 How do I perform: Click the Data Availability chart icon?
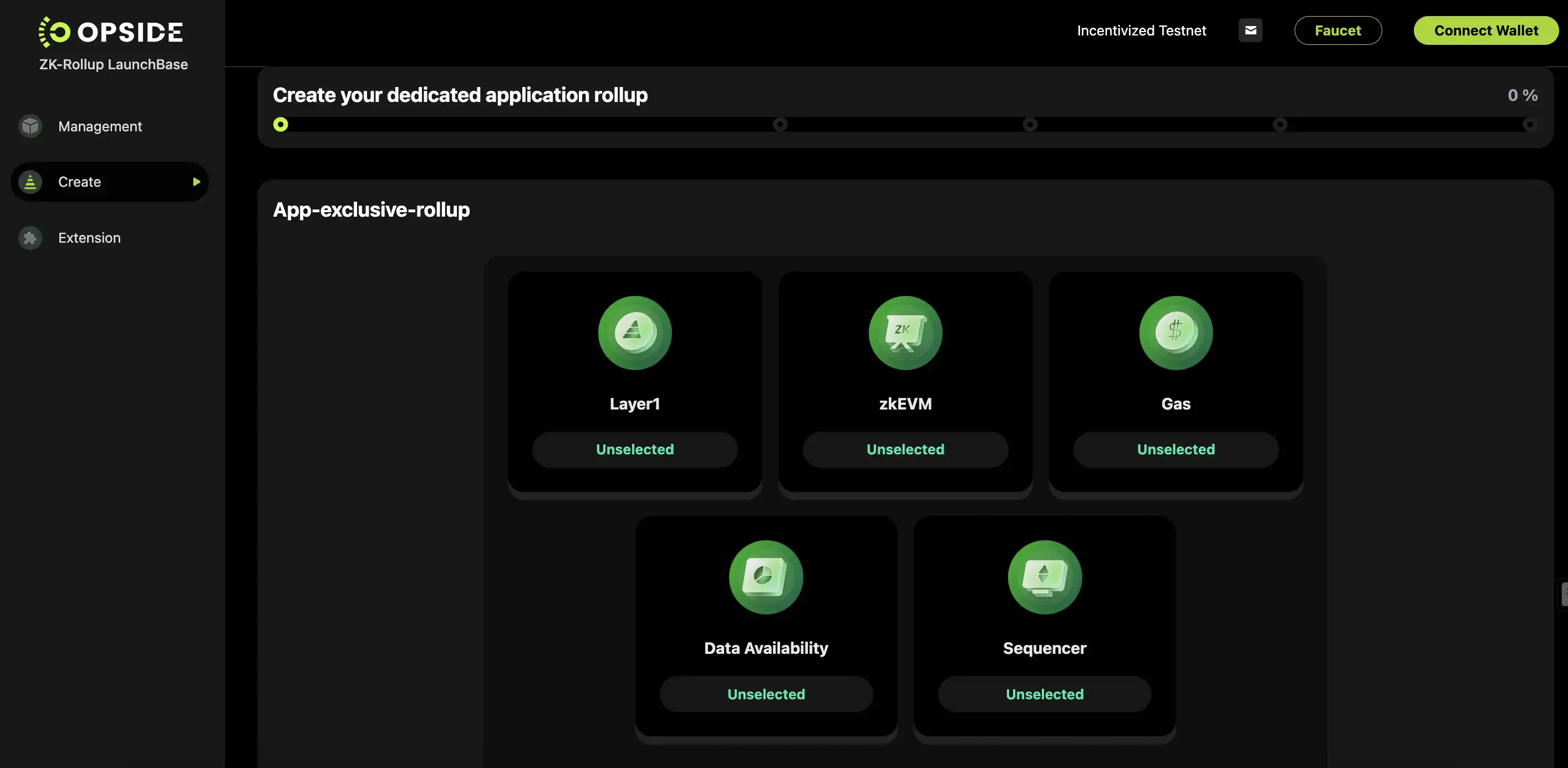click(766, 577)
